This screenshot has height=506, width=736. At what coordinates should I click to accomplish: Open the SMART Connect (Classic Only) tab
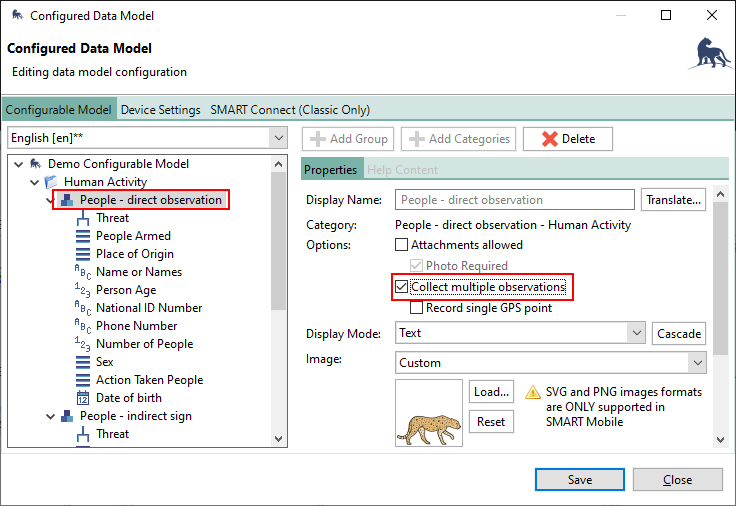(x=290, y=110)
